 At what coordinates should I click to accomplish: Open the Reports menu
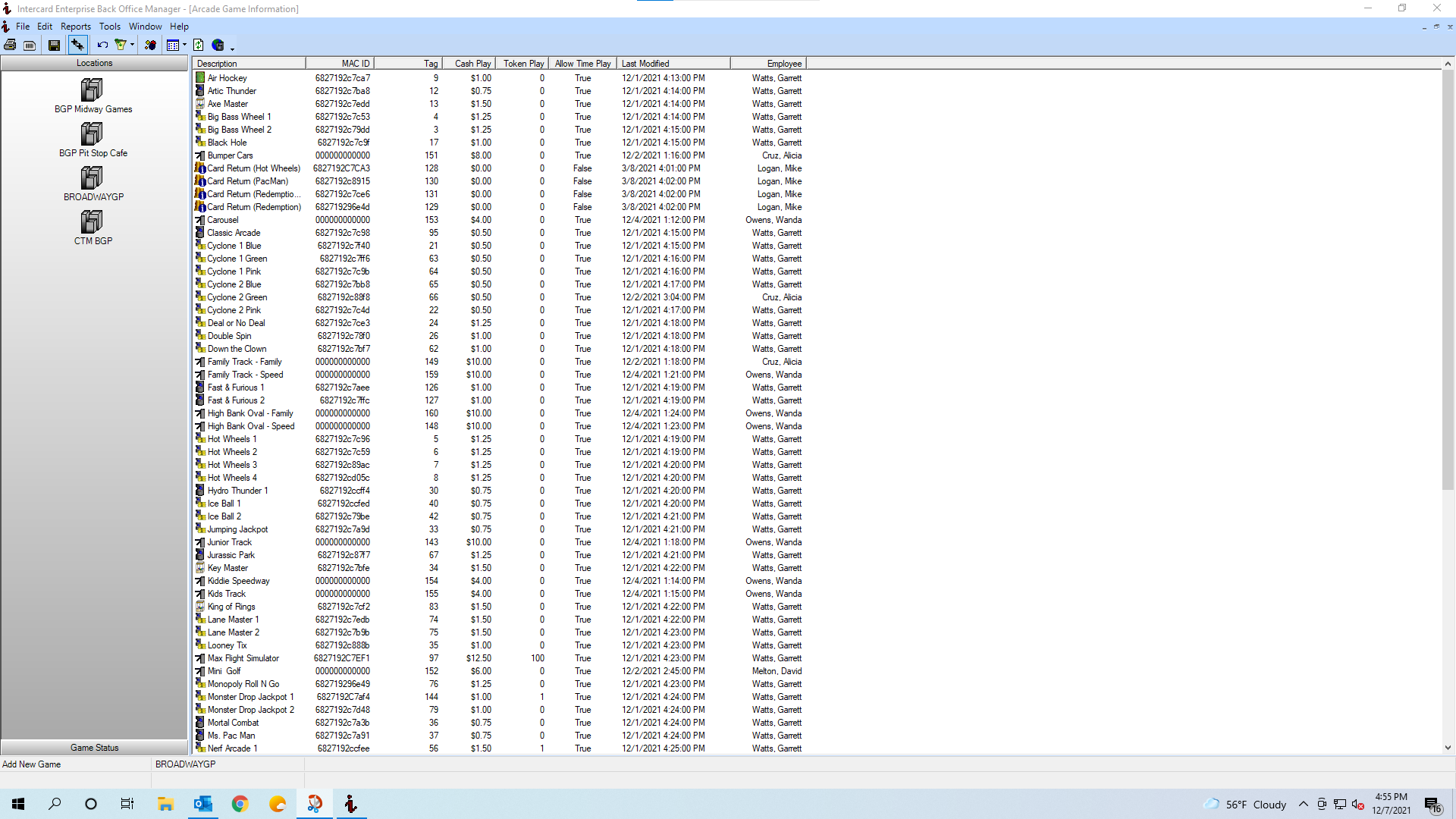[76, 27]
